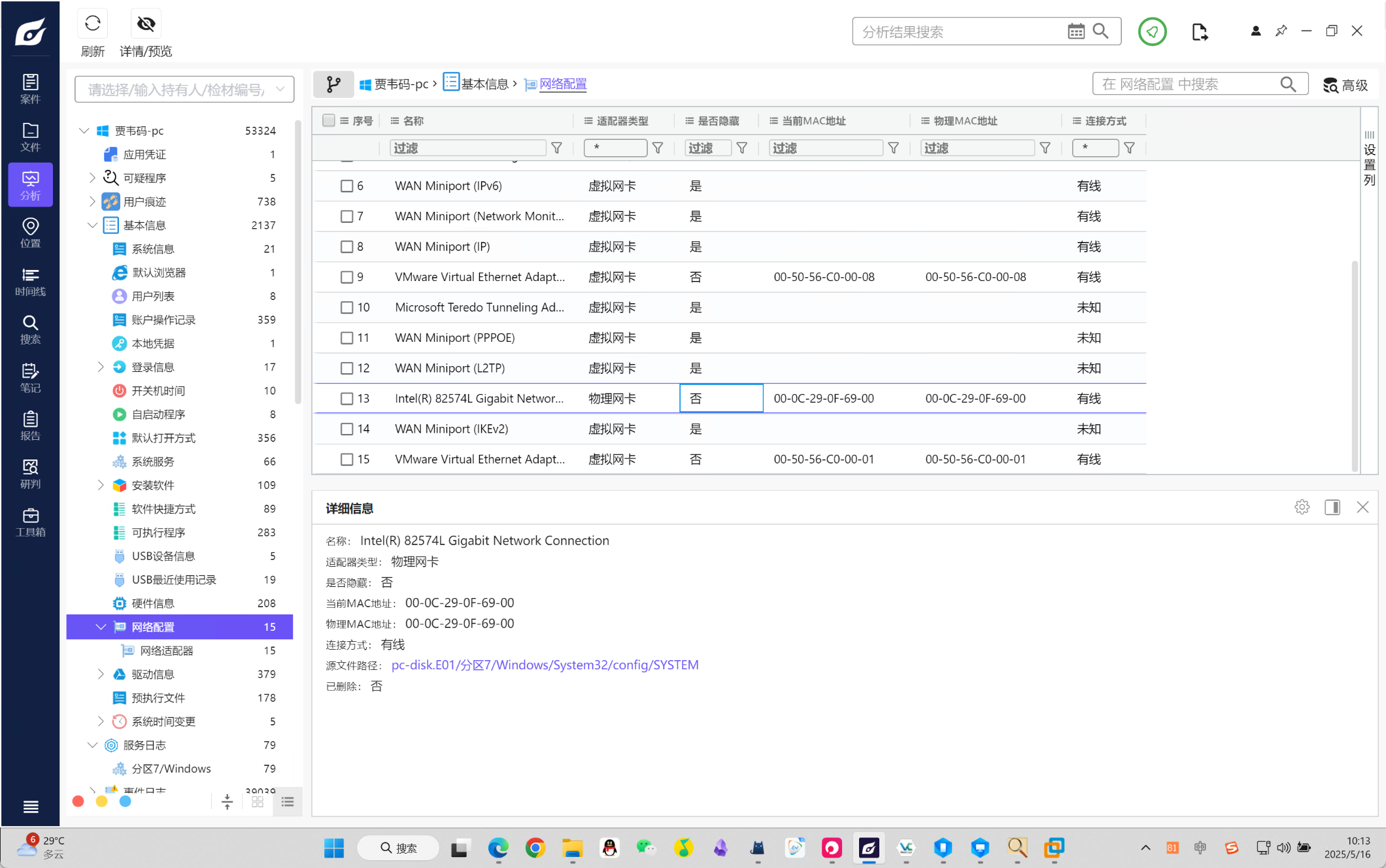Expand the 安装软件 tree node
The height and width of the screenshot is (868, 1386).
[101, 485]
